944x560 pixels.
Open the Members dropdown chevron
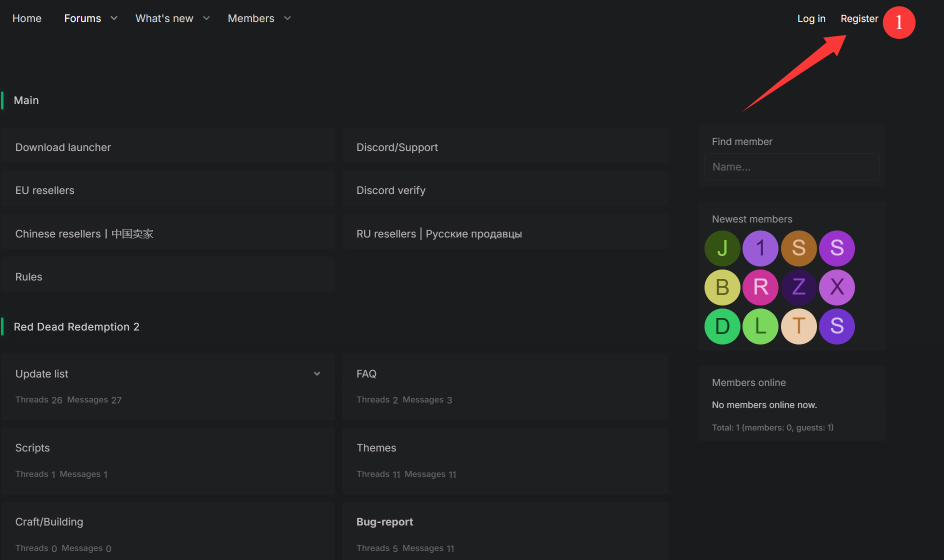287,19
